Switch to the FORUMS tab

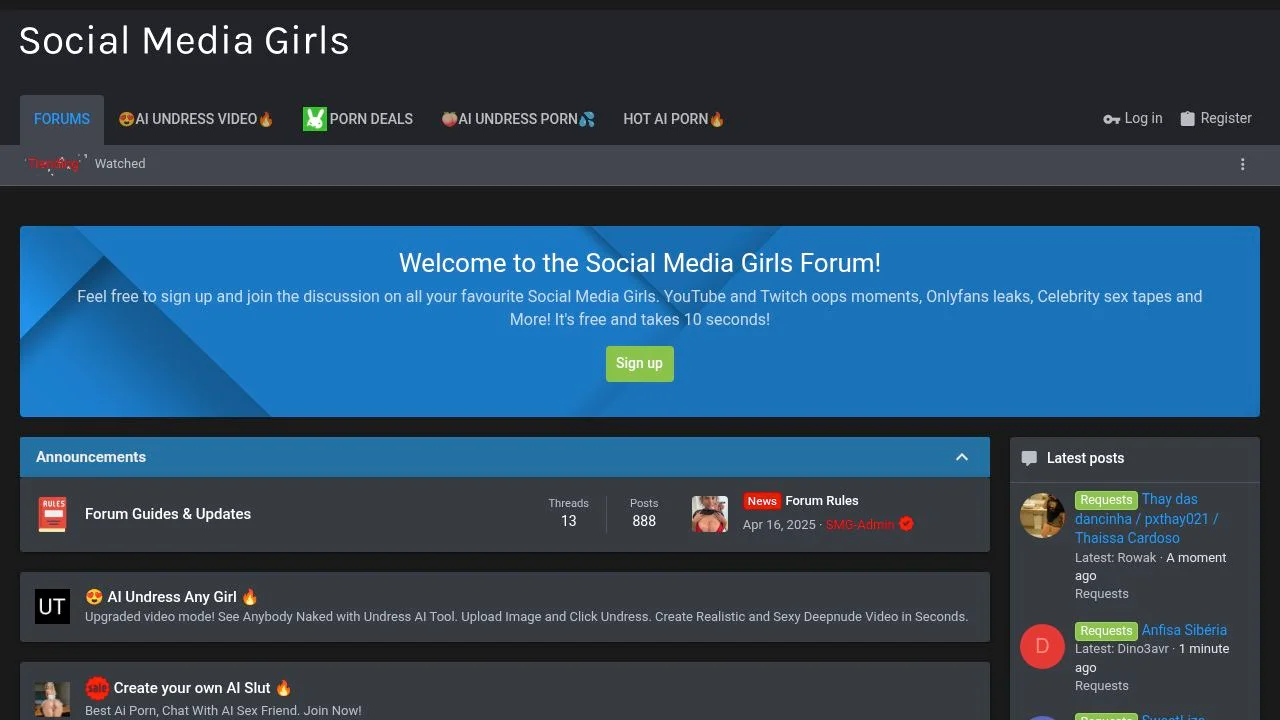click(x=61, y=118)
